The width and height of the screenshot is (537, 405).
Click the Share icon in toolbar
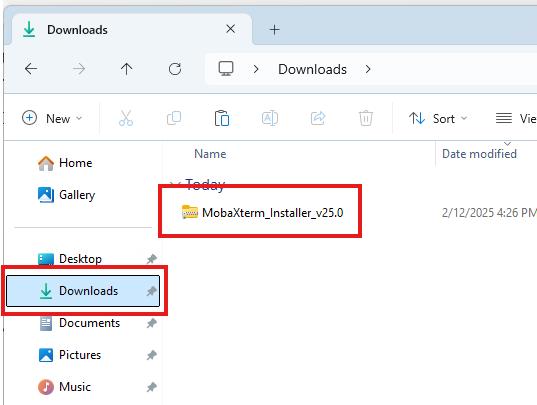[318, 118]
